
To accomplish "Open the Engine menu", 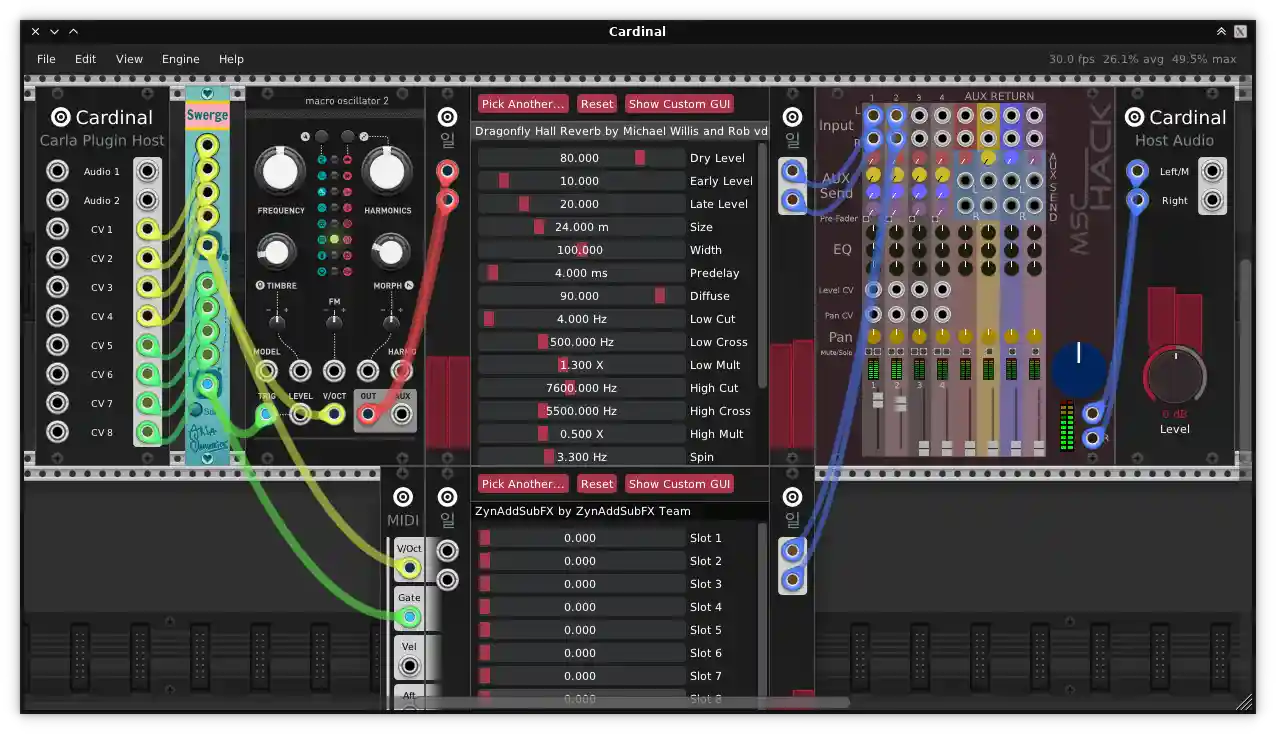I will coord(180,59).
